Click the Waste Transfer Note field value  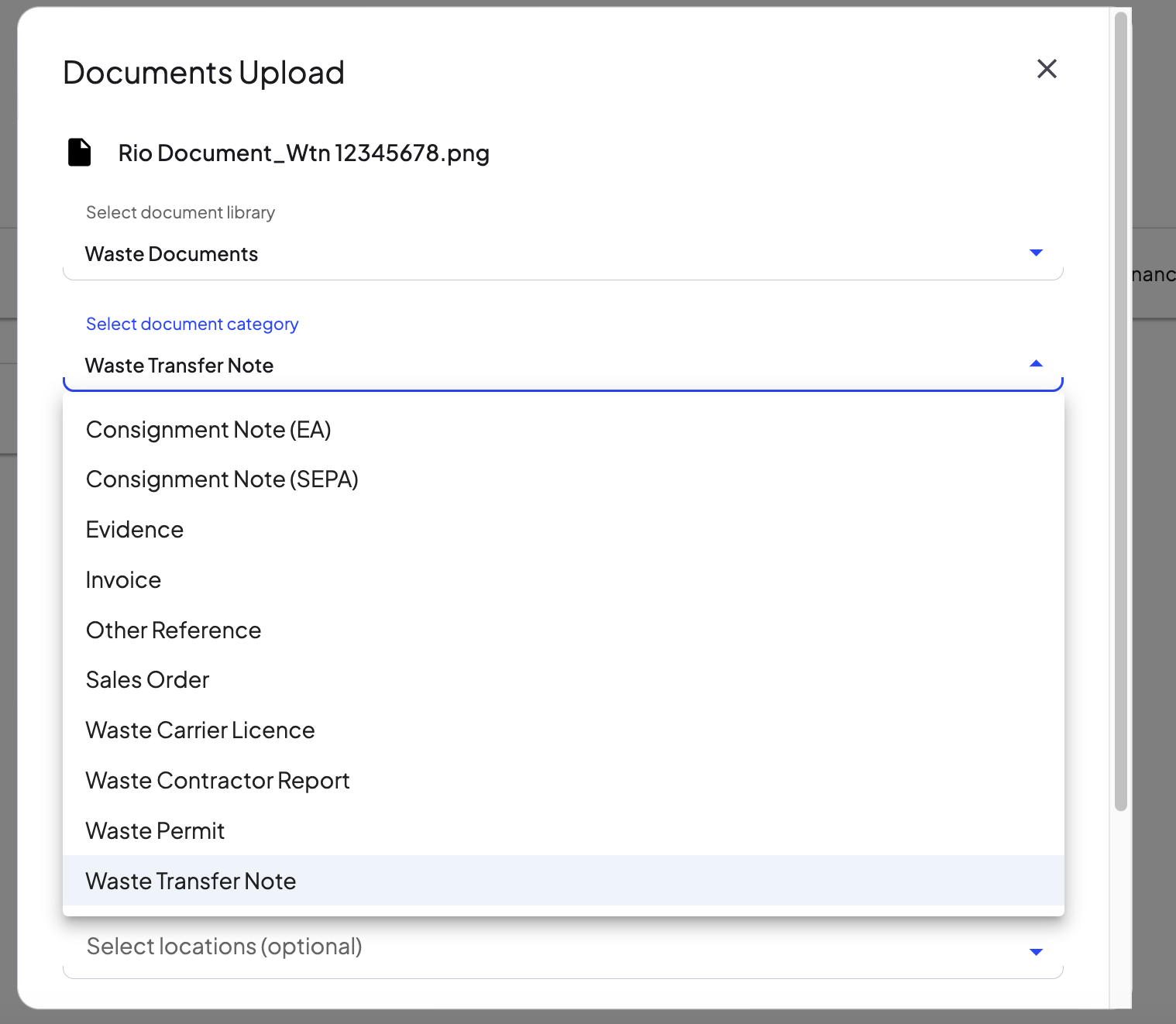point(179,365)
